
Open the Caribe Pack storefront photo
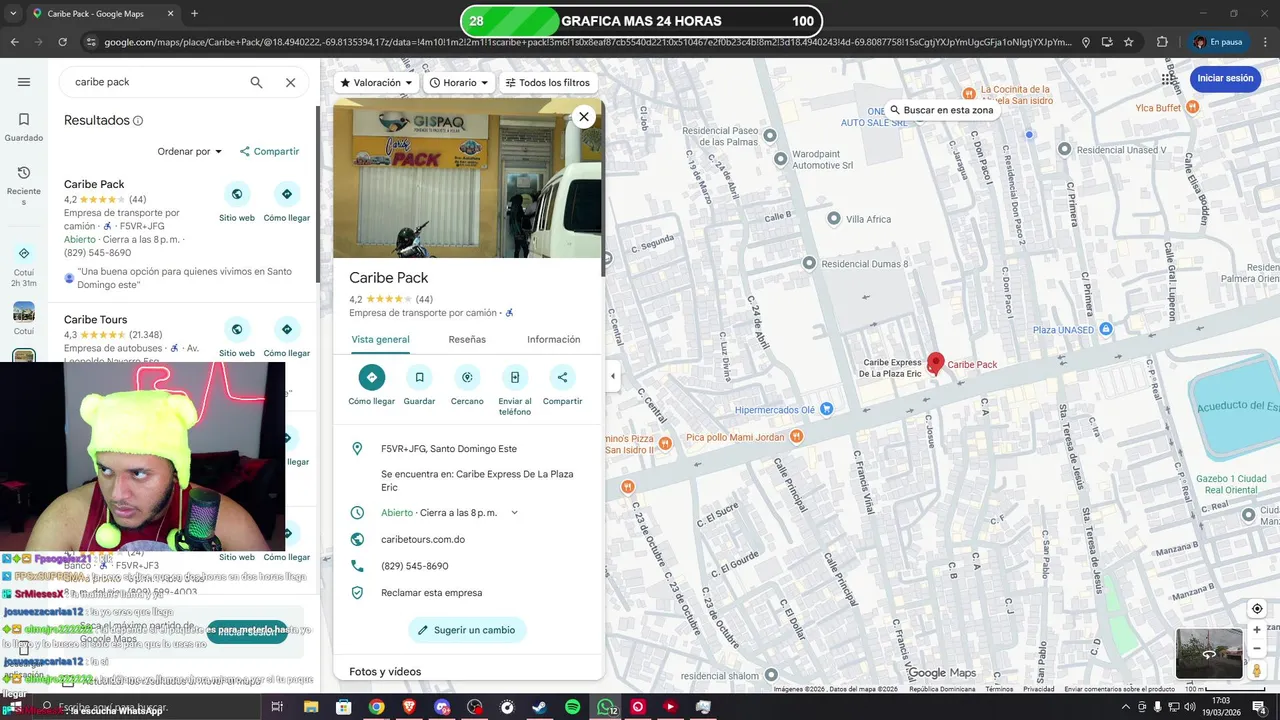[x=468, y=178]
